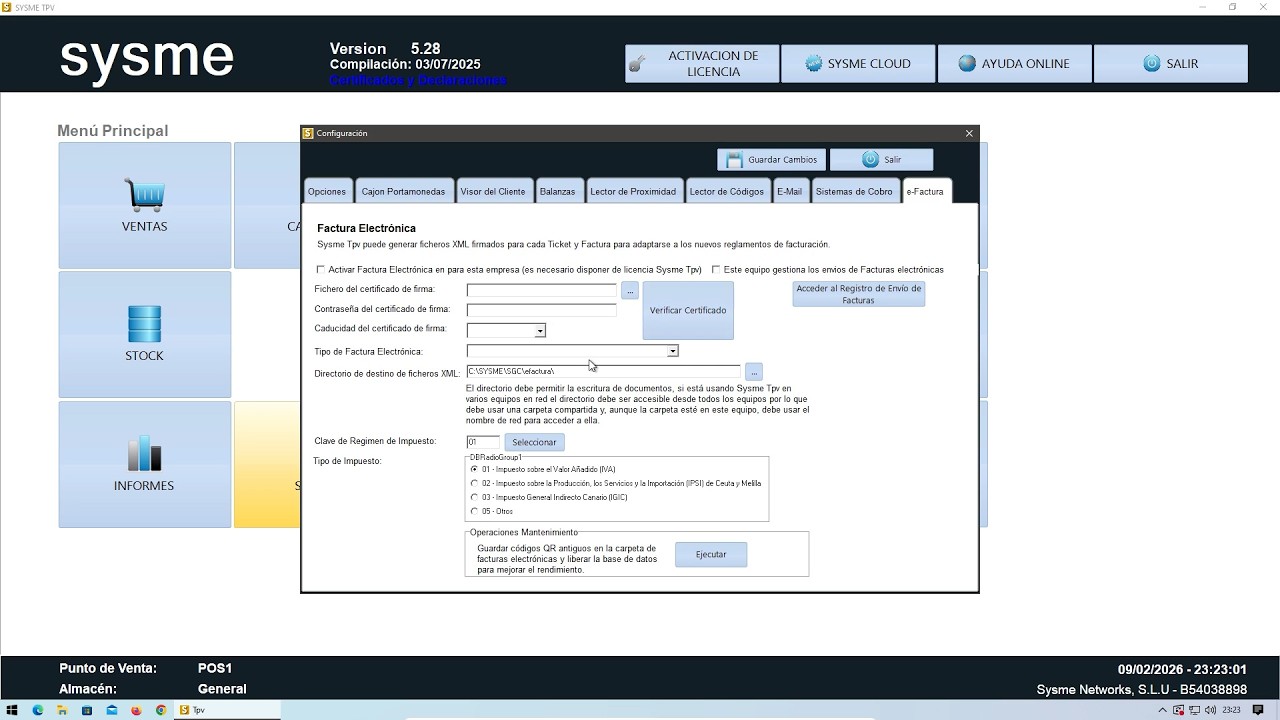Open File Explorer from the taskbar
The width and height of the screenshot is (1280, 720).
(62, 710)
